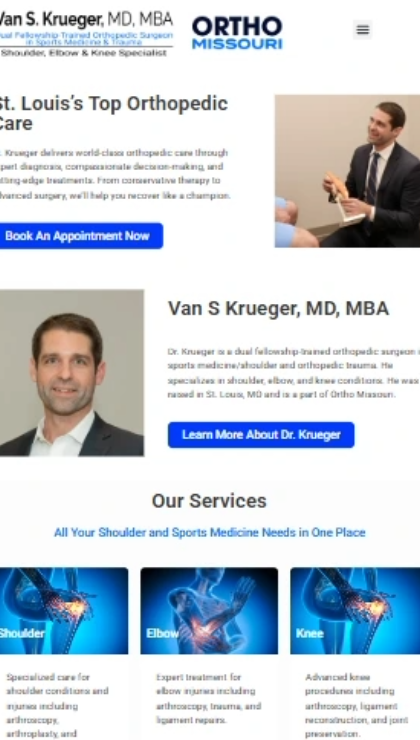Image resolution: width=420 pixels, height=740 pixels.
Task: Select the Elbow service image card
Action: 209,611
